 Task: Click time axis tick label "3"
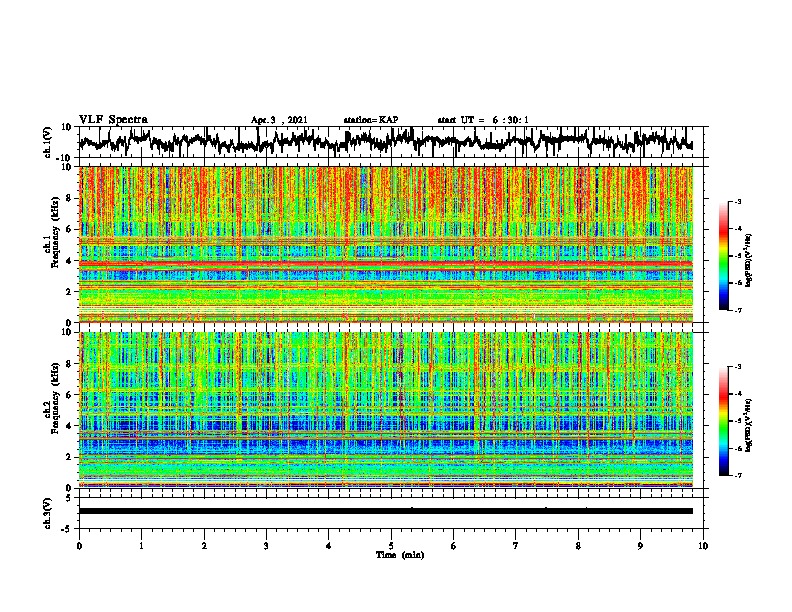[266, 546]
